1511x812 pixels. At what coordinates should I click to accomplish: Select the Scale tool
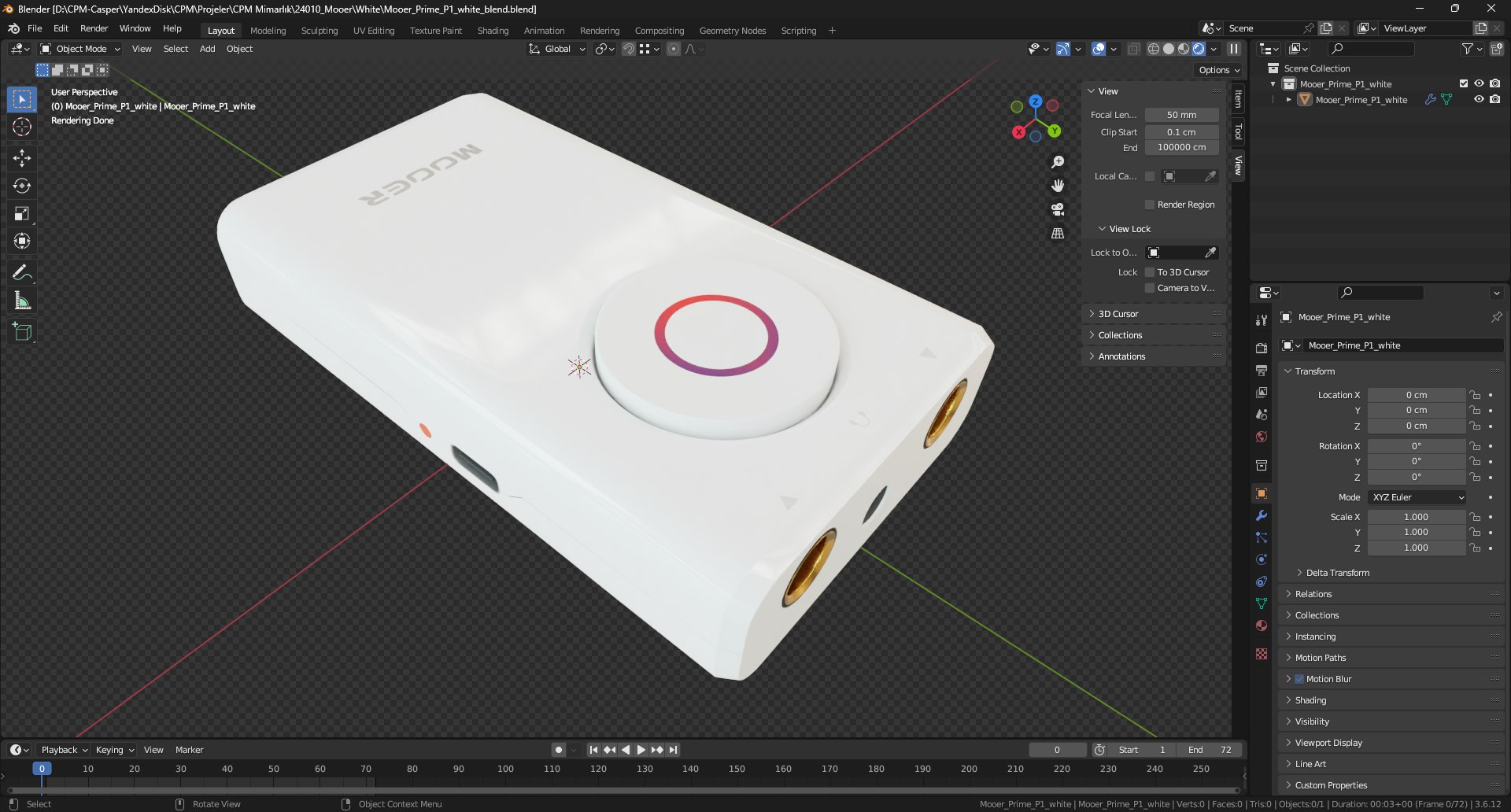[22, 213]
